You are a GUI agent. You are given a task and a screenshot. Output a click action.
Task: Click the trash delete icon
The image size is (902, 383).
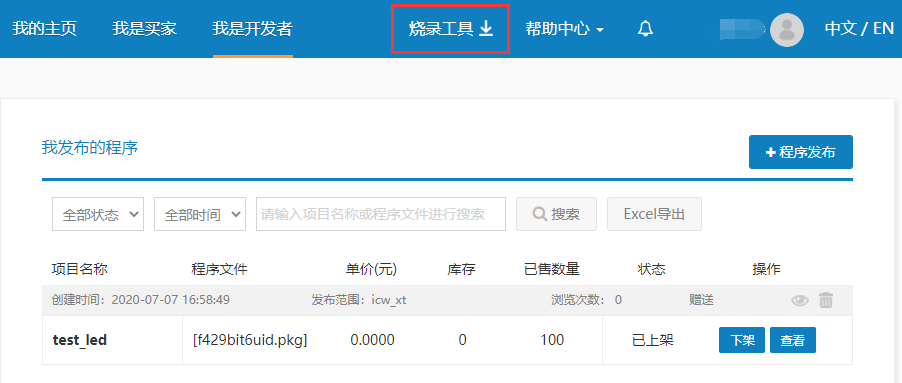coord(826,300)
